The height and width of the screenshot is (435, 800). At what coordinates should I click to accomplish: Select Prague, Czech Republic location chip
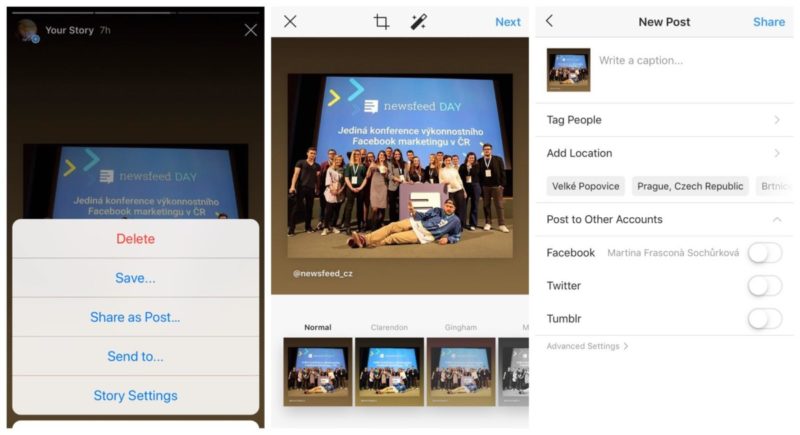tap(690, 186)
